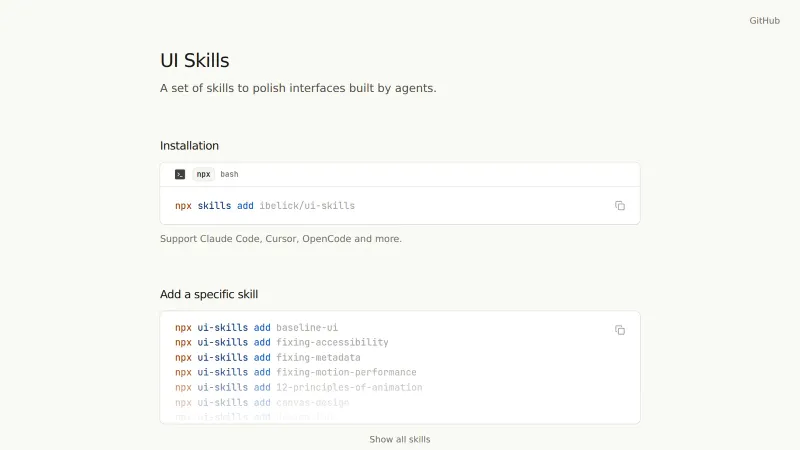Click the word skills in install command

(214, 206)
